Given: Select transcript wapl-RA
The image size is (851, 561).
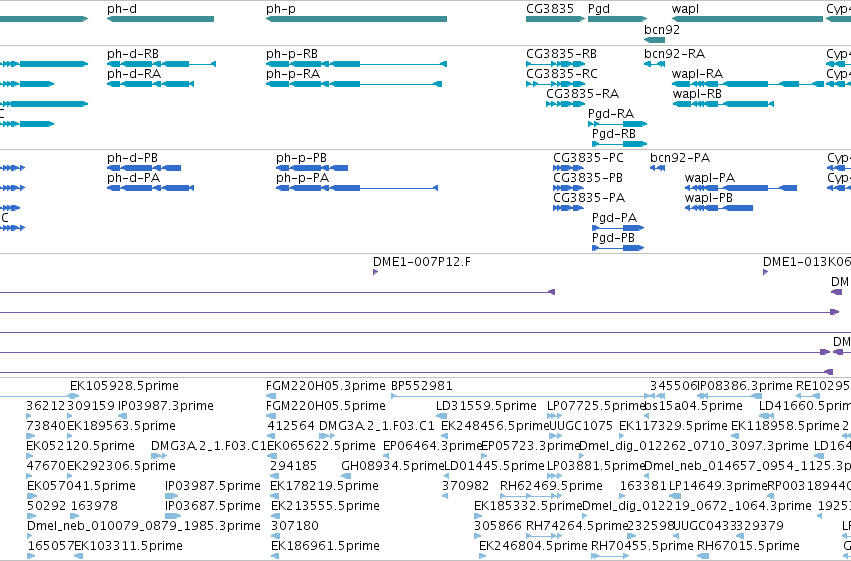Looking at the screenshot, I should pos(747,84).
